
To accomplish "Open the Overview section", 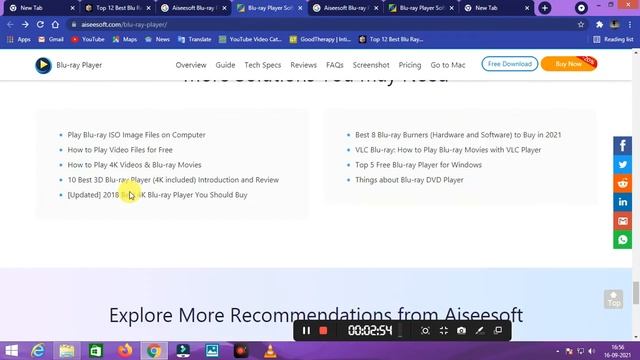I will coord(191,65).
